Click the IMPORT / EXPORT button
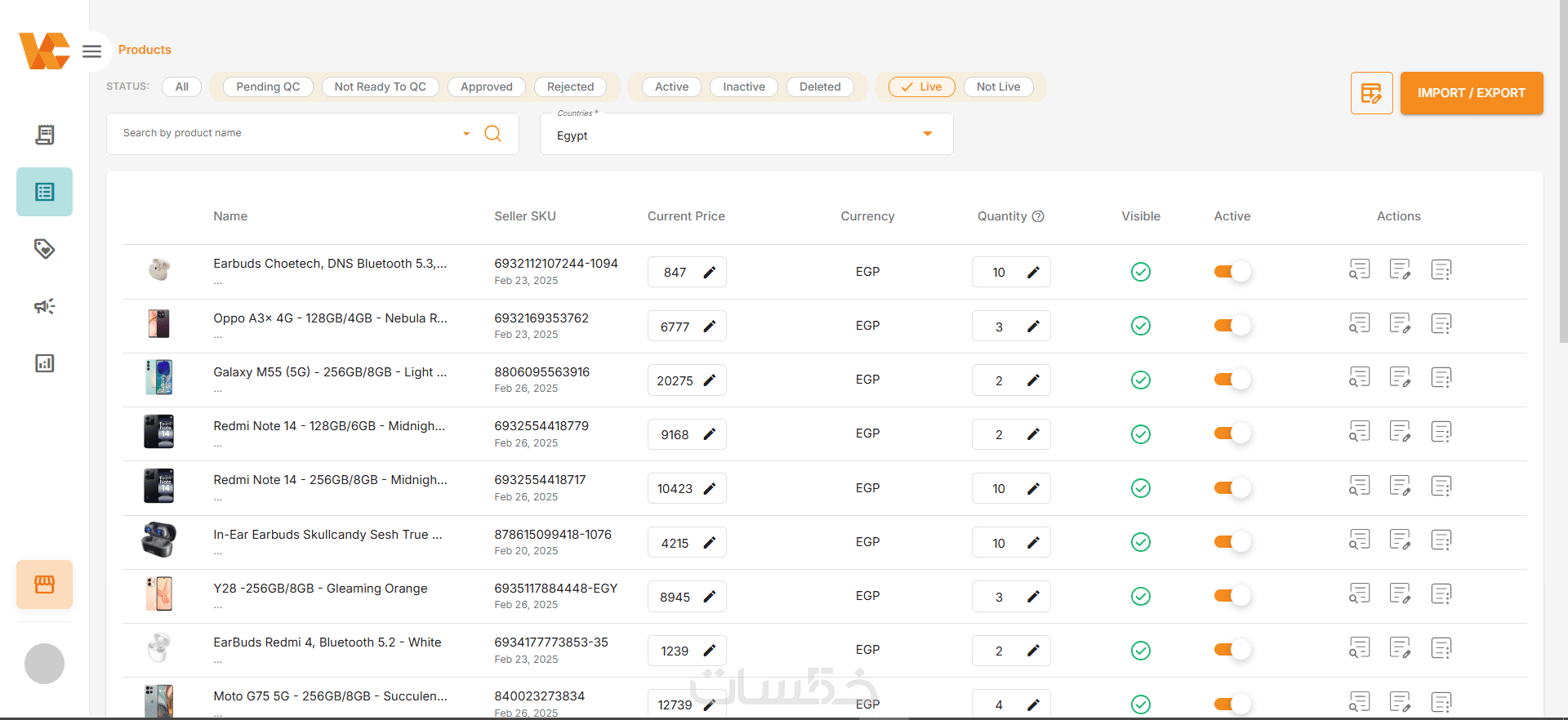 pyautogui.click(x=1471, y=93)
